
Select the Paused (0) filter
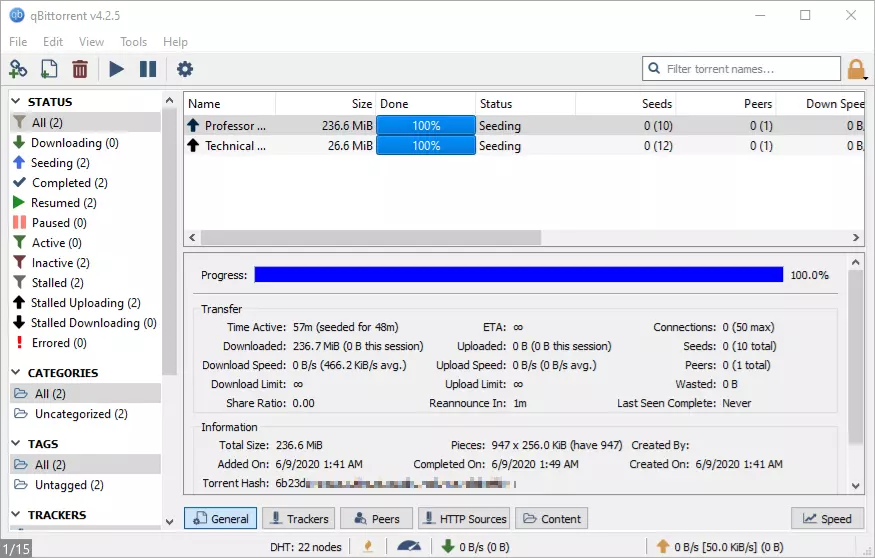(x=85, y=223)
